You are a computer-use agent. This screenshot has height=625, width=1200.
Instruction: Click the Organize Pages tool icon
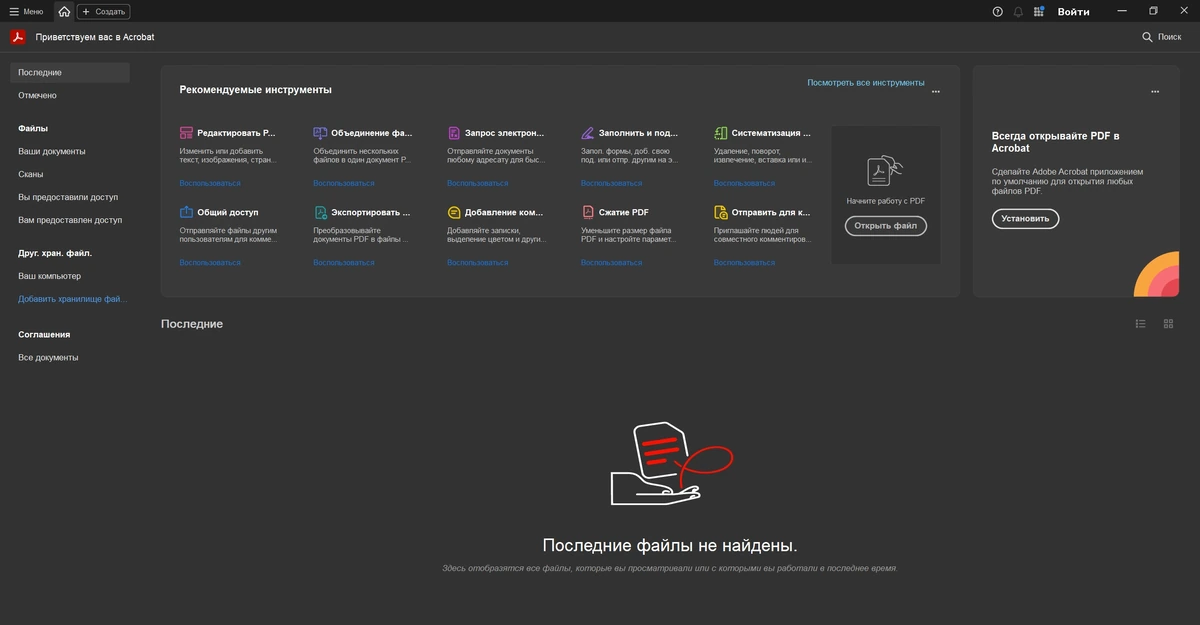point(721,132)
